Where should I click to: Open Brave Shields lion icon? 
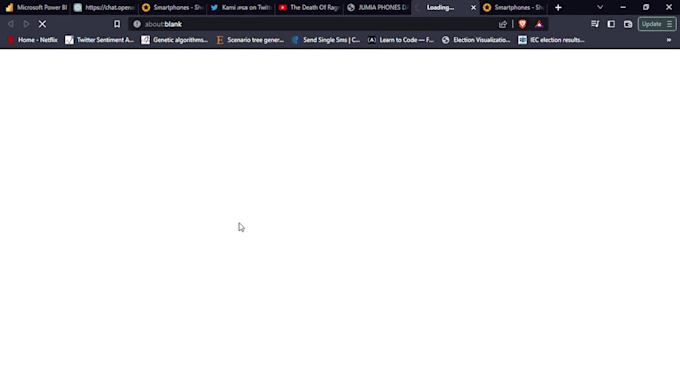point(522,24)
